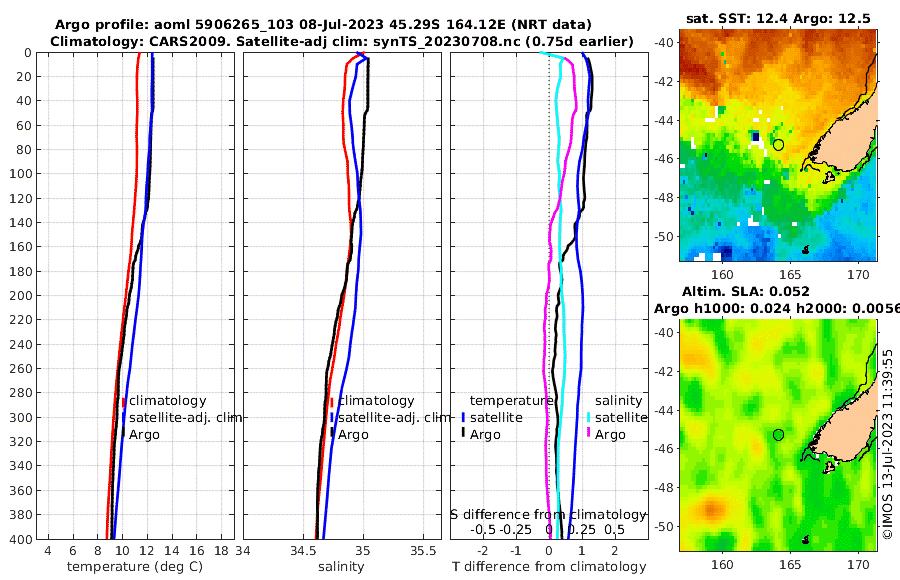The width and height of the screenshot is (900, 580).
Task: Click magenta salinity Argo legend swatch
Action: [x=588, y=435]
